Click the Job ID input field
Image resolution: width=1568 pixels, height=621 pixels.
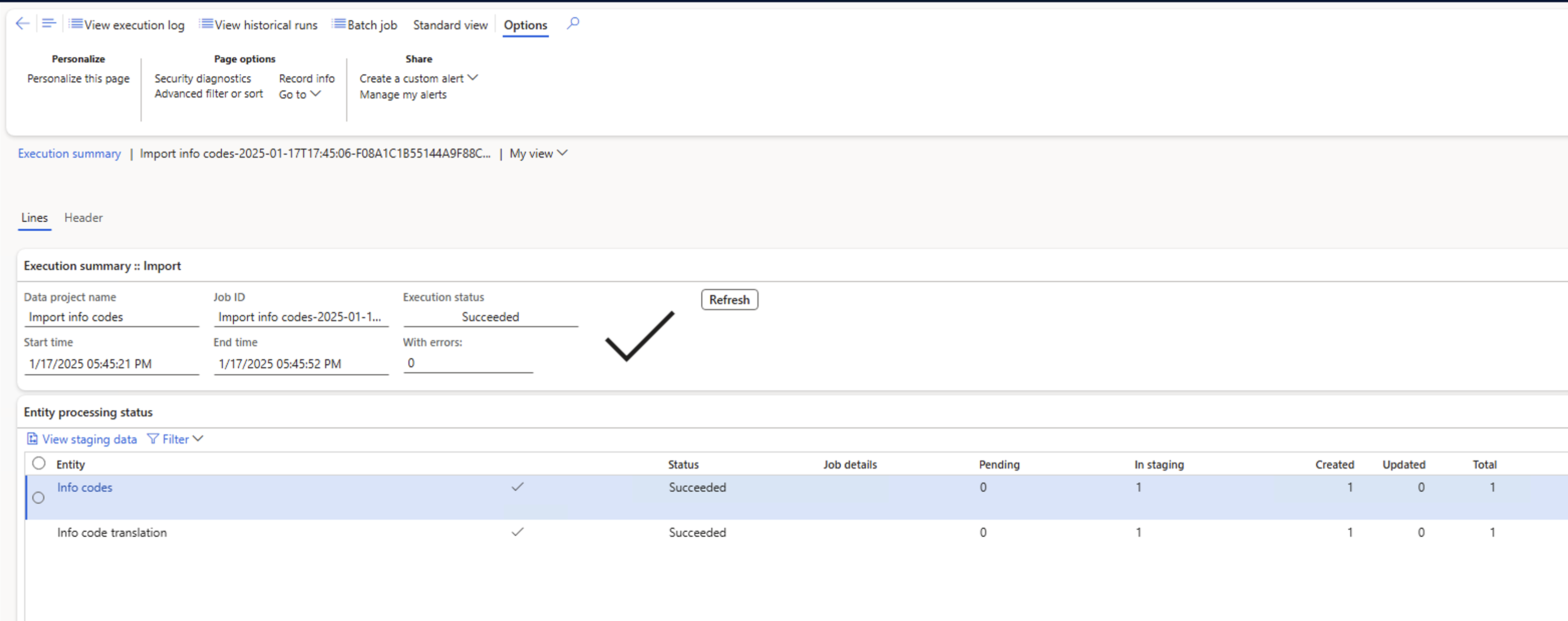pos(299,317)
